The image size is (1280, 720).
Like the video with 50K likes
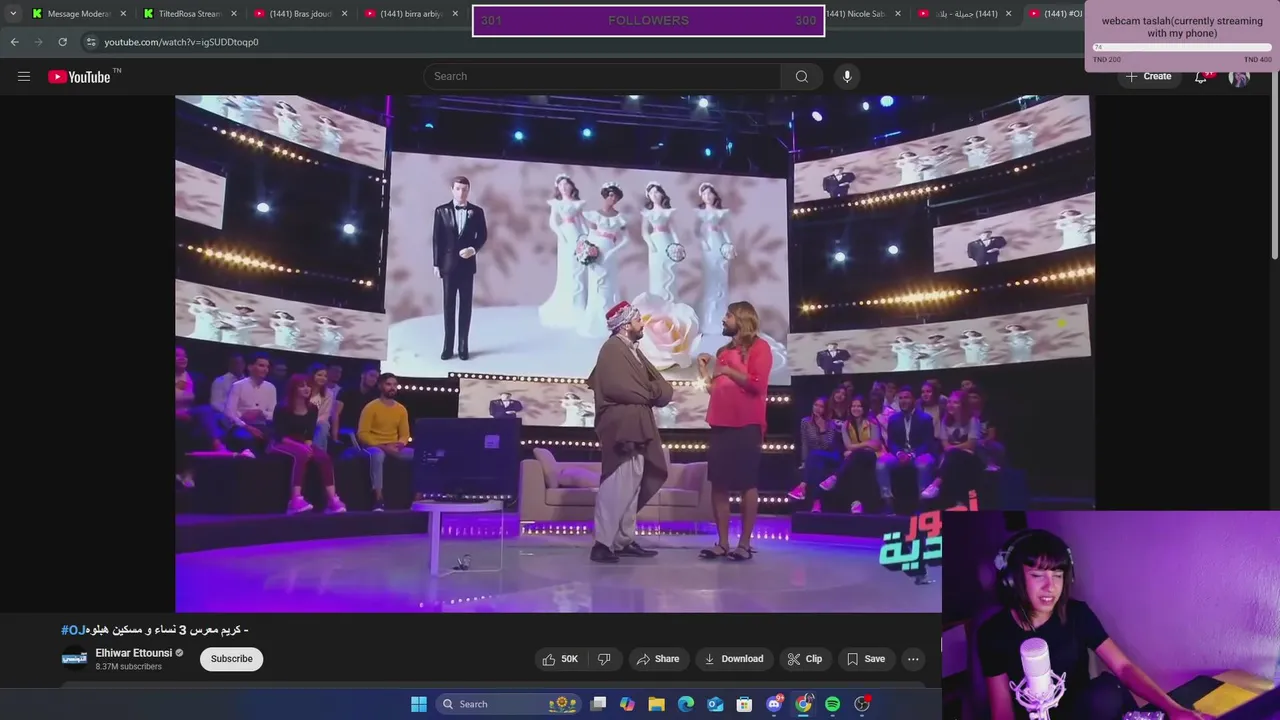pyautogui.click(x=561, y=659)
